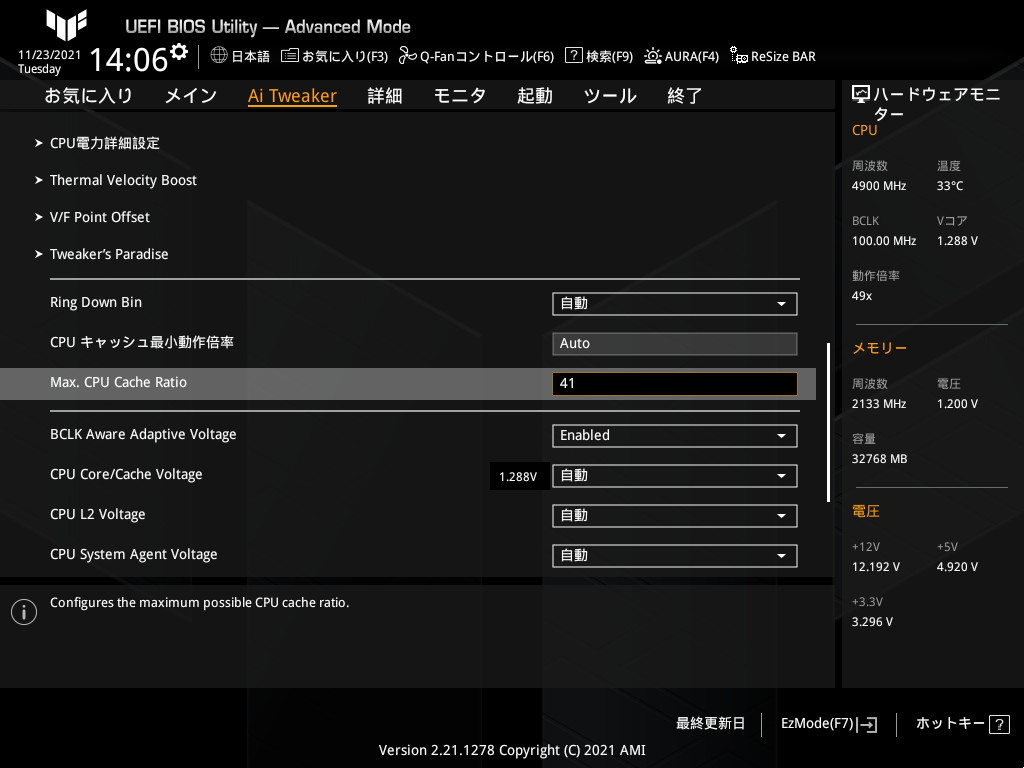Viewport: 1024px width, 768px height.
Task: Click the 32768 MB capacity value
Action: click(x=880, y=459)
